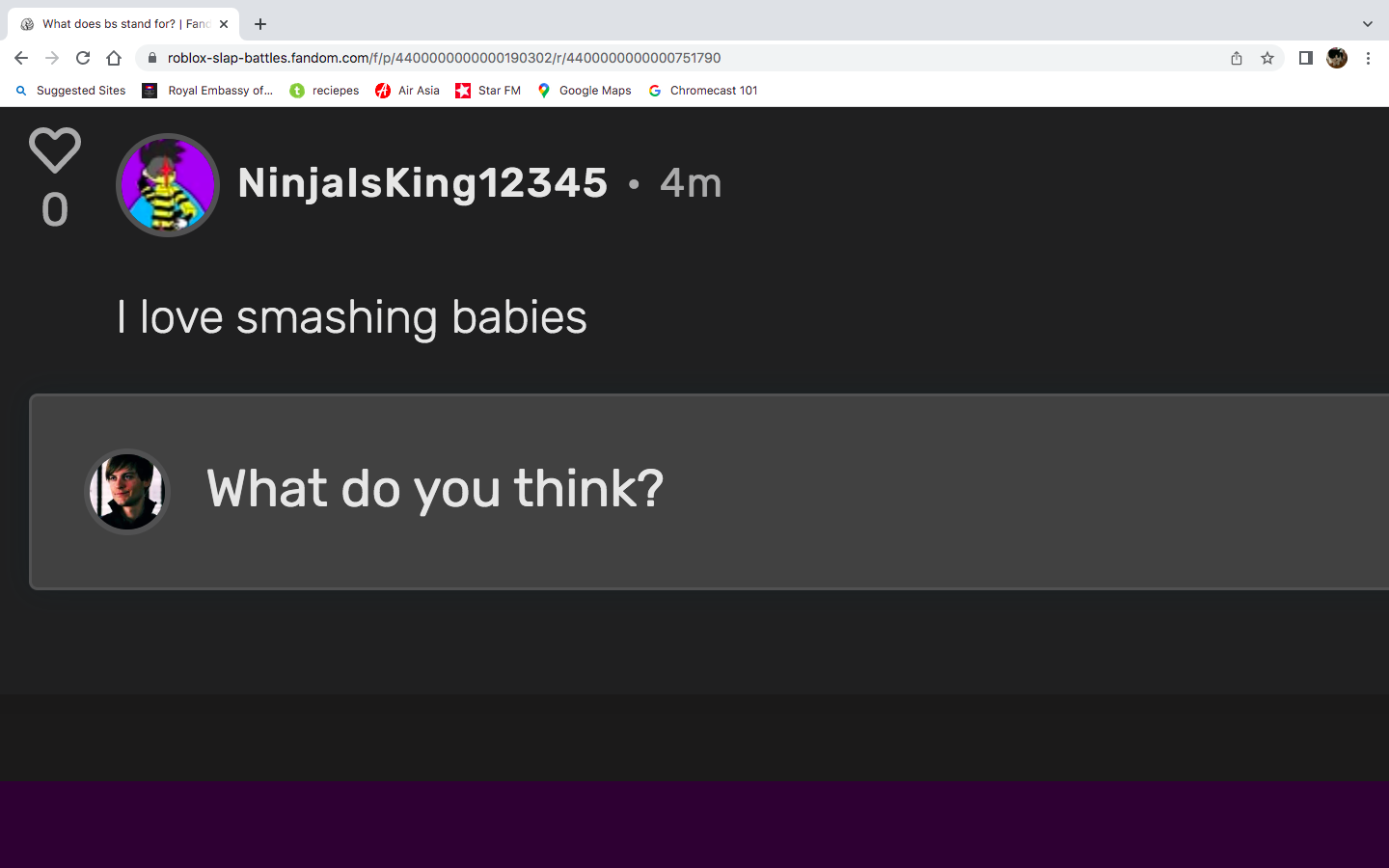
Task: Open the Chromecast 101 bookmark
Action: pyautogui.click(x=703, y=91)
